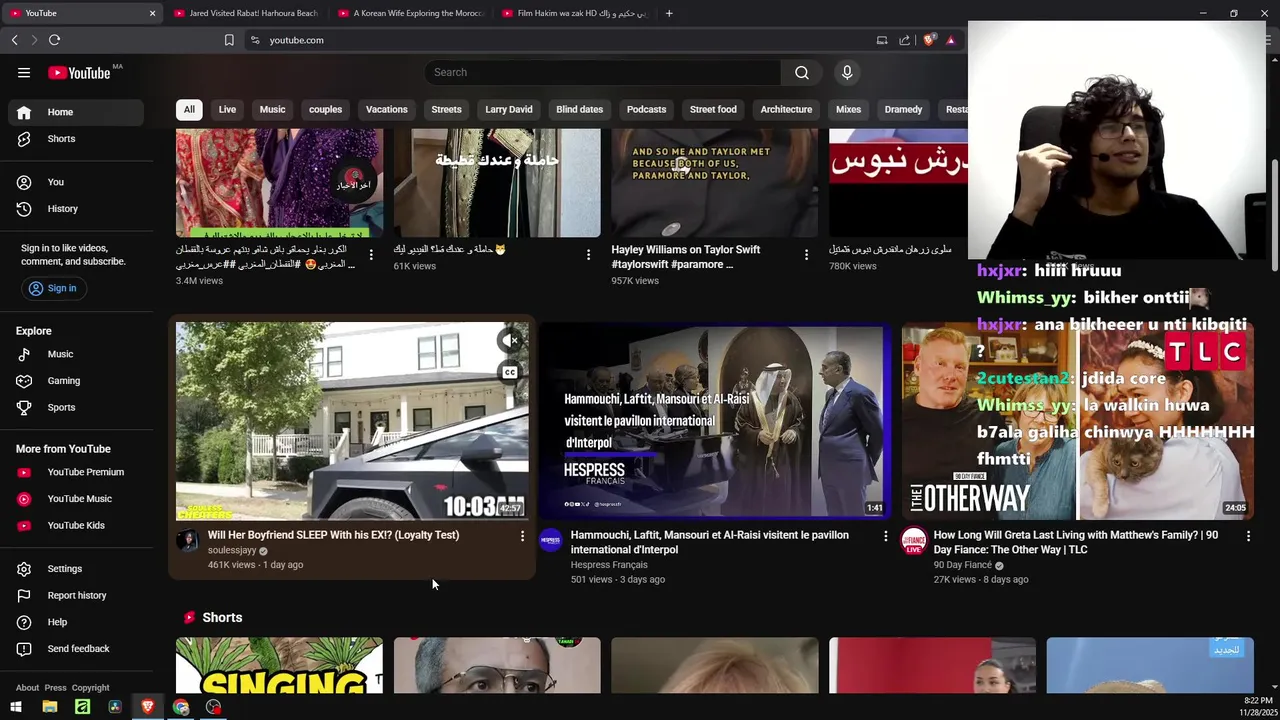
Task: Click the browser address bar youtube.com
Action: [296, 40]
